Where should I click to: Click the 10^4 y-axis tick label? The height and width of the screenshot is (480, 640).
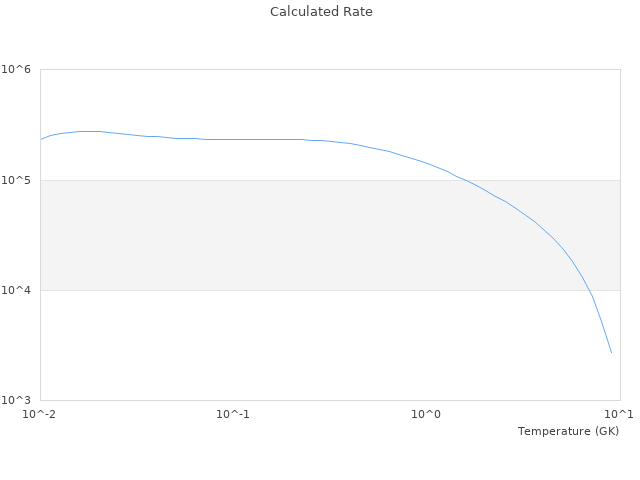click(17, 290)
